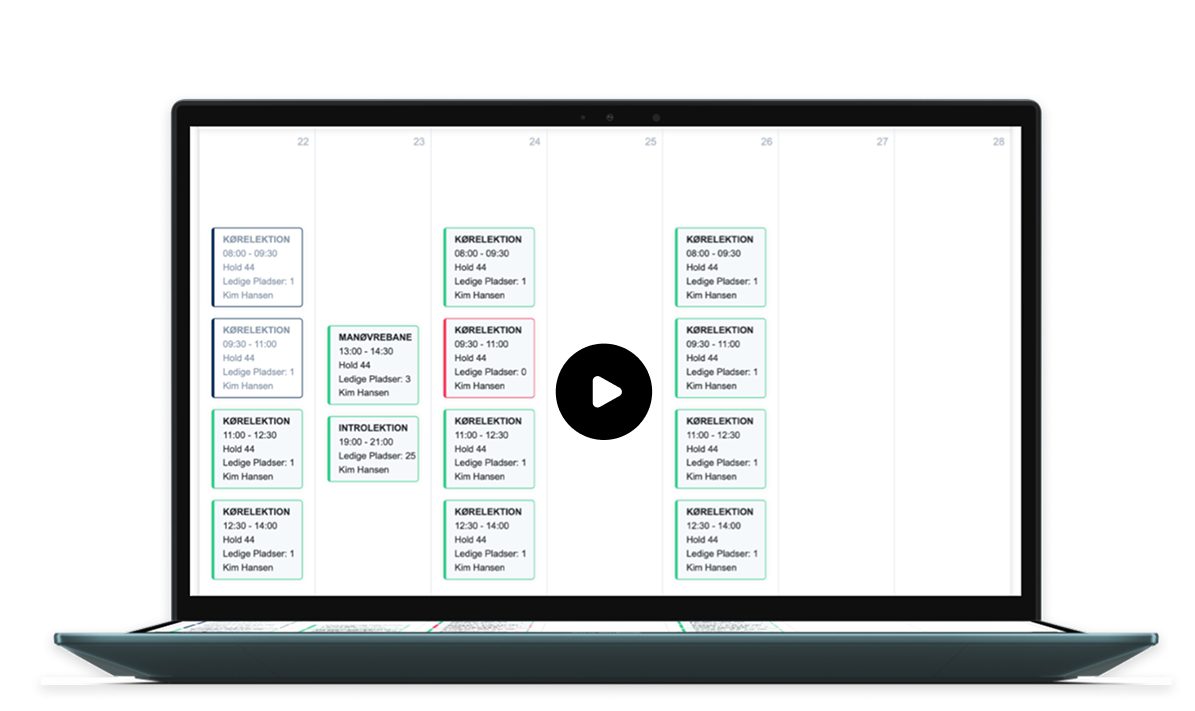1195x711 pixels.
Task: Click the day 22 date number
Action: tap(303, 142)
